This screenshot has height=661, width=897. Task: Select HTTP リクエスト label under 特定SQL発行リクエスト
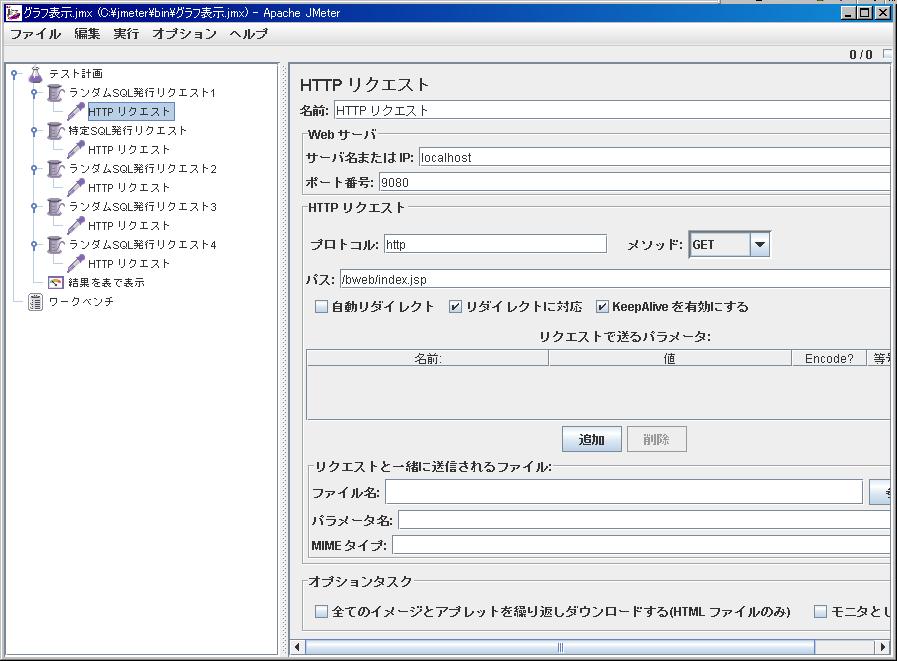click(129, 149)
